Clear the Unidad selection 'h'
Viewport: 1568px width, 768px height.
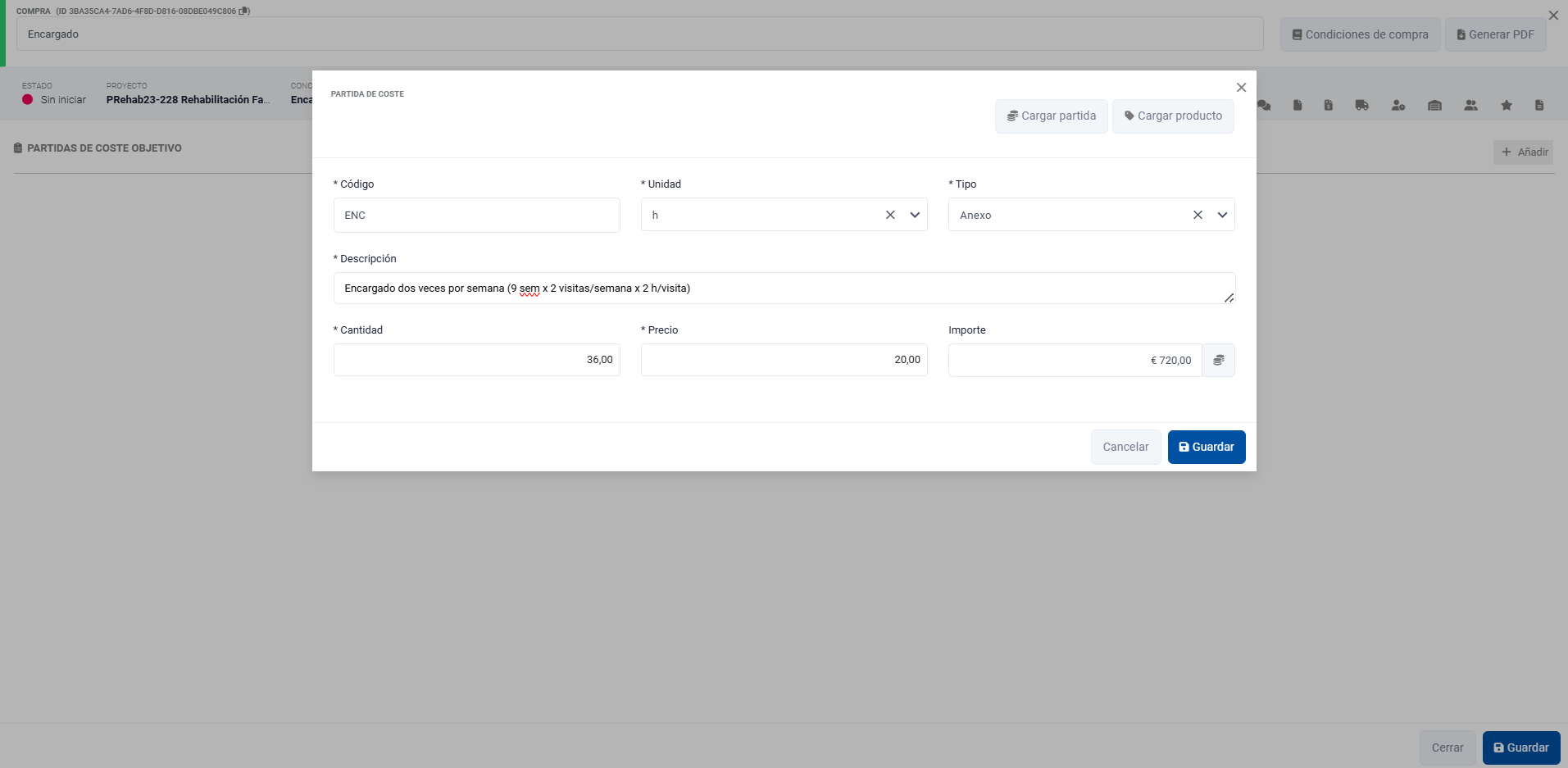pos(890,215)
